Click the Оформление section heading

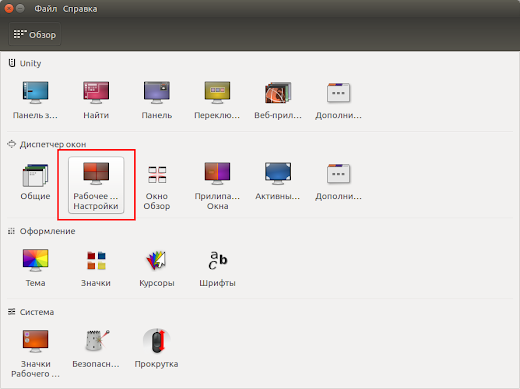(47, 231)
